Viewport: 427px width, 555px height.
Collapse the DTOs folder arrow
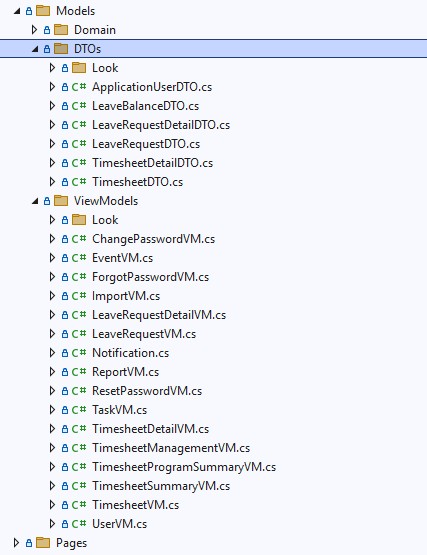[35, 49]
